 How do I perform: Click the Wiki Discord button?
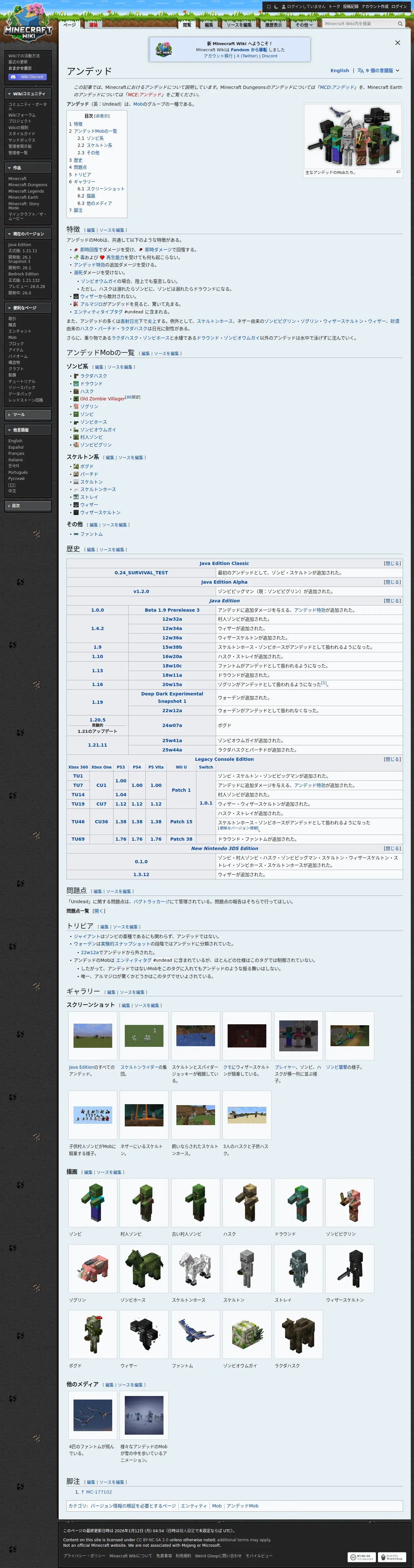coord(28,77)
